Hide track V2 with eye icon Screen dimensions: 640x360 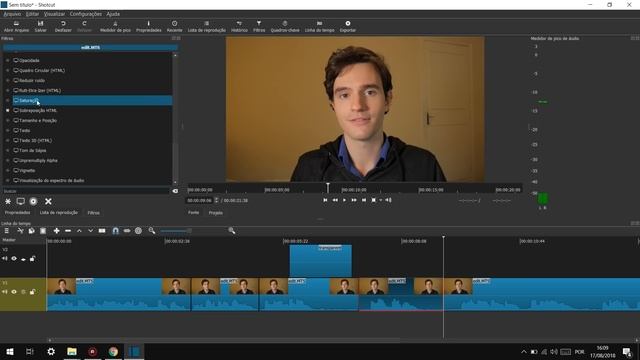click(x=14, y=259)
